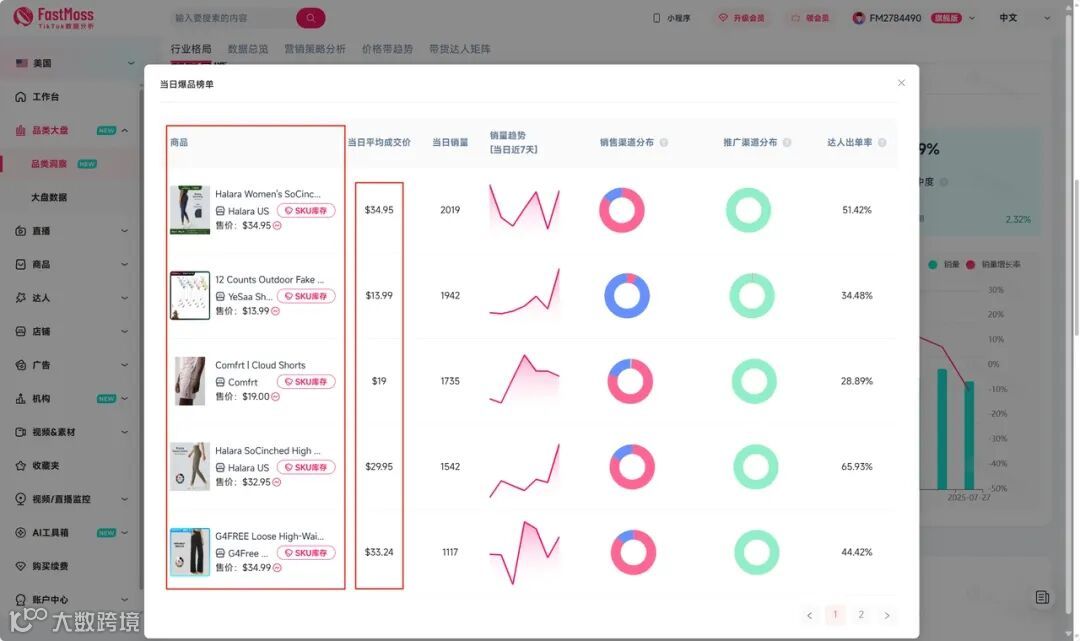Open Halara SoCinched High product thumbnail
The image size is (1080, 641).
[x=190, y=466]
